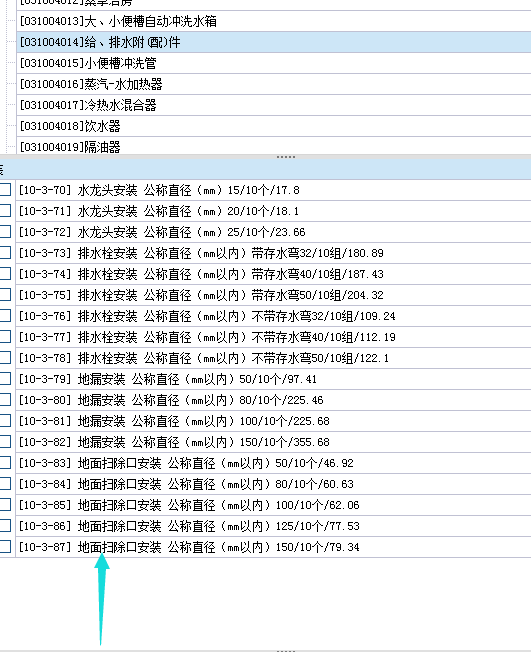Select row 水龙头安装 20/10个/18.1
531x652 pixels.
click(x=273, y=211)
